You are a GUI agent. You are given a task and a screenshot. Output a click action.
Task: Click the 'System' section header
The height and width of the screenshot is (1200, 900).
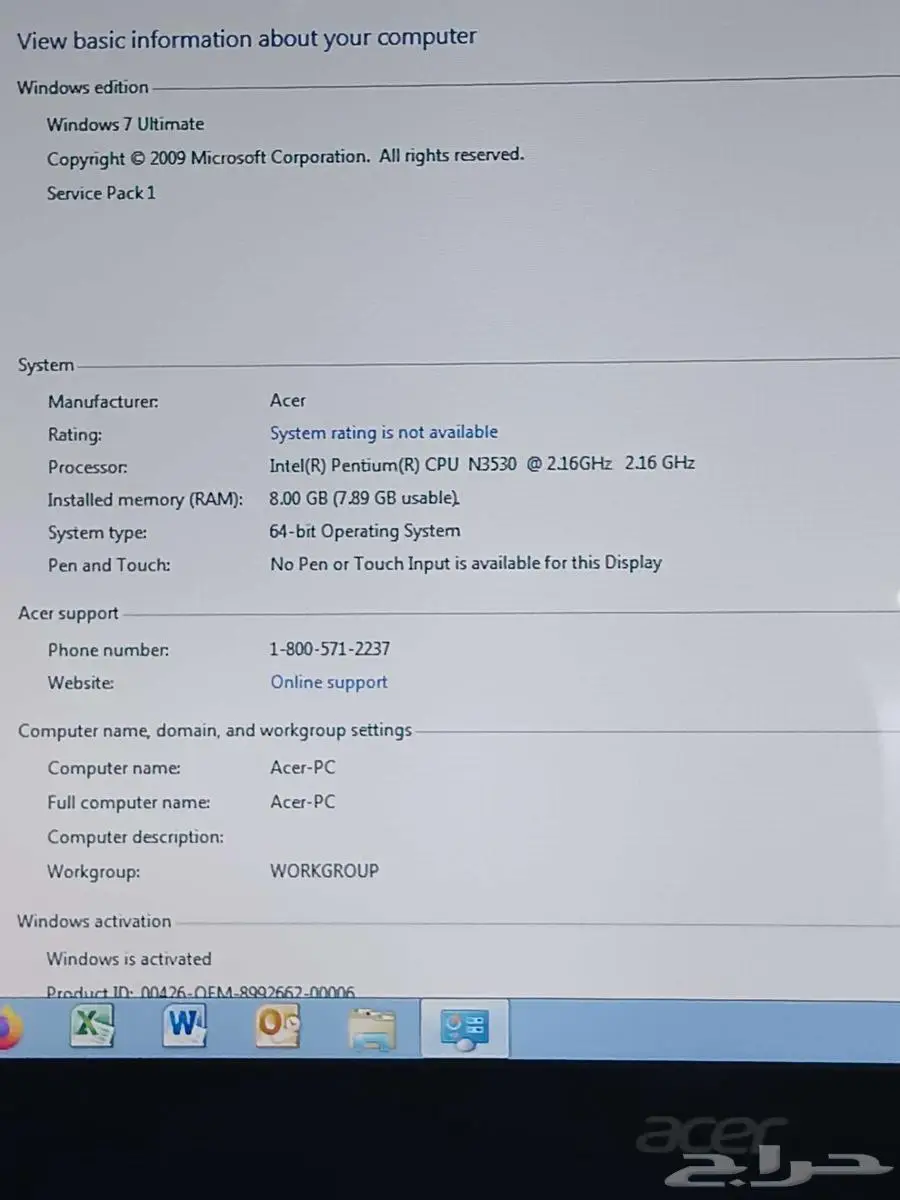pyautogui.click(x=46, y=366)
